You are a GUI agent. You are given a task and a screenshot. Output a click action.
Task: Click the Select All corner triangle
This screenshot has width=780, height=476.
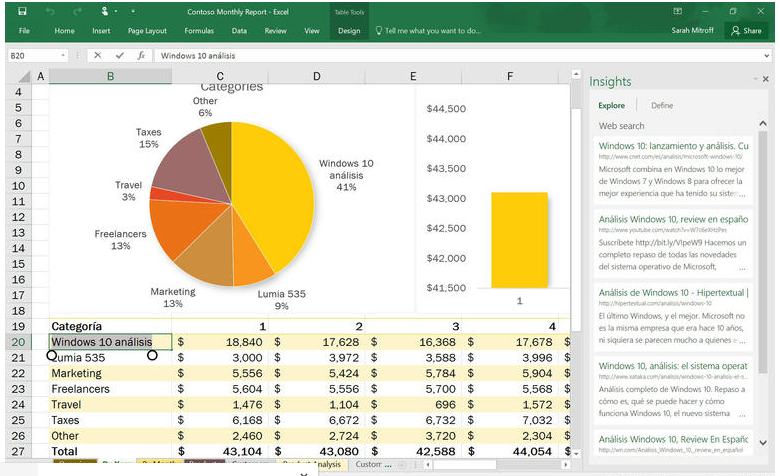24,77
